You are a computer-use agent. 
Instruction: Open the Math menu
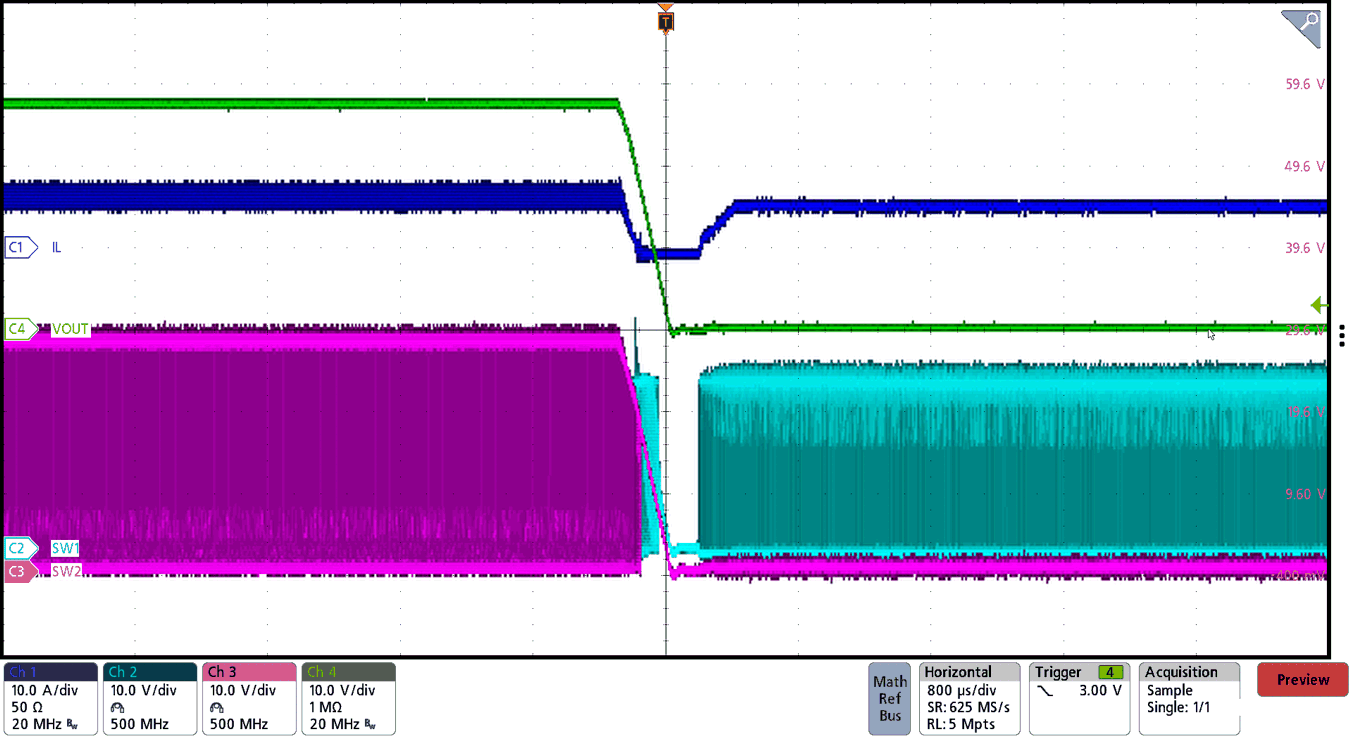point(889,680)
